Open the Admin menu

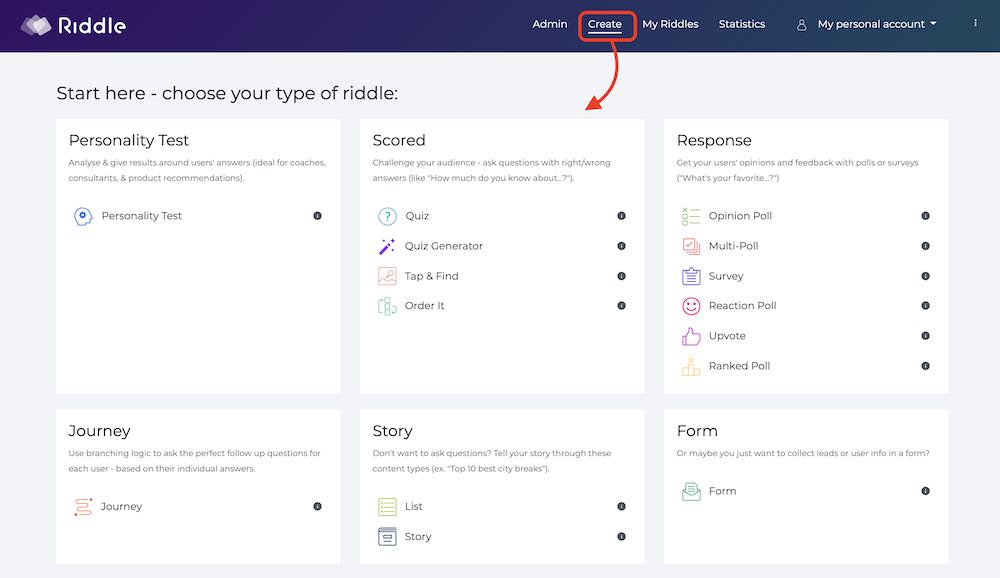tap(550, 24)
